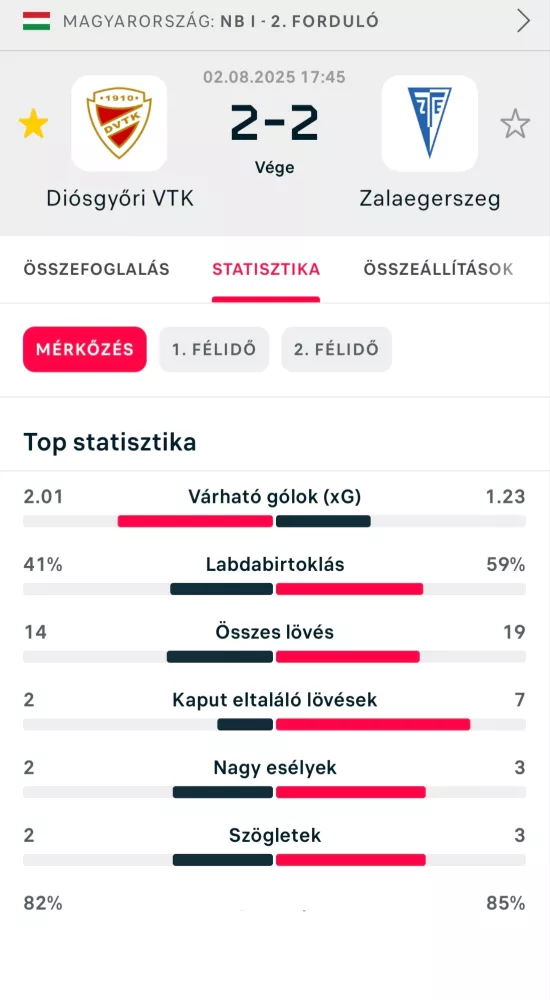Tap the Hungarian flag icon
Image resolution: width=550 pixels, height=1000 pixels.
[x=36, y=21]
